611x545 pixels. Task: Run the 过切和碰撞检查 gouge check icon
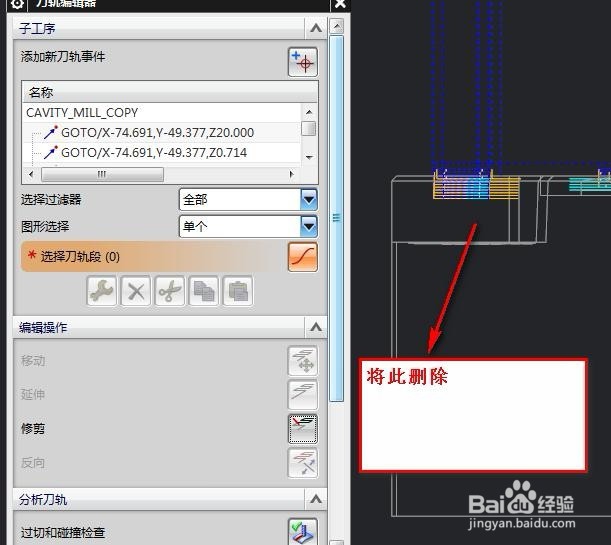click(303, 531)
